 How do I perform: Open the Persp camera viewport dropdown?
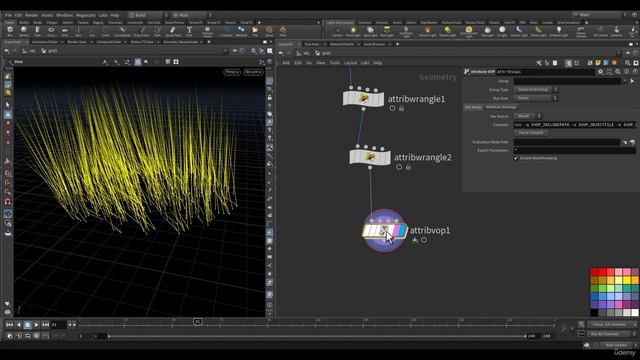(x=232, y=72)
